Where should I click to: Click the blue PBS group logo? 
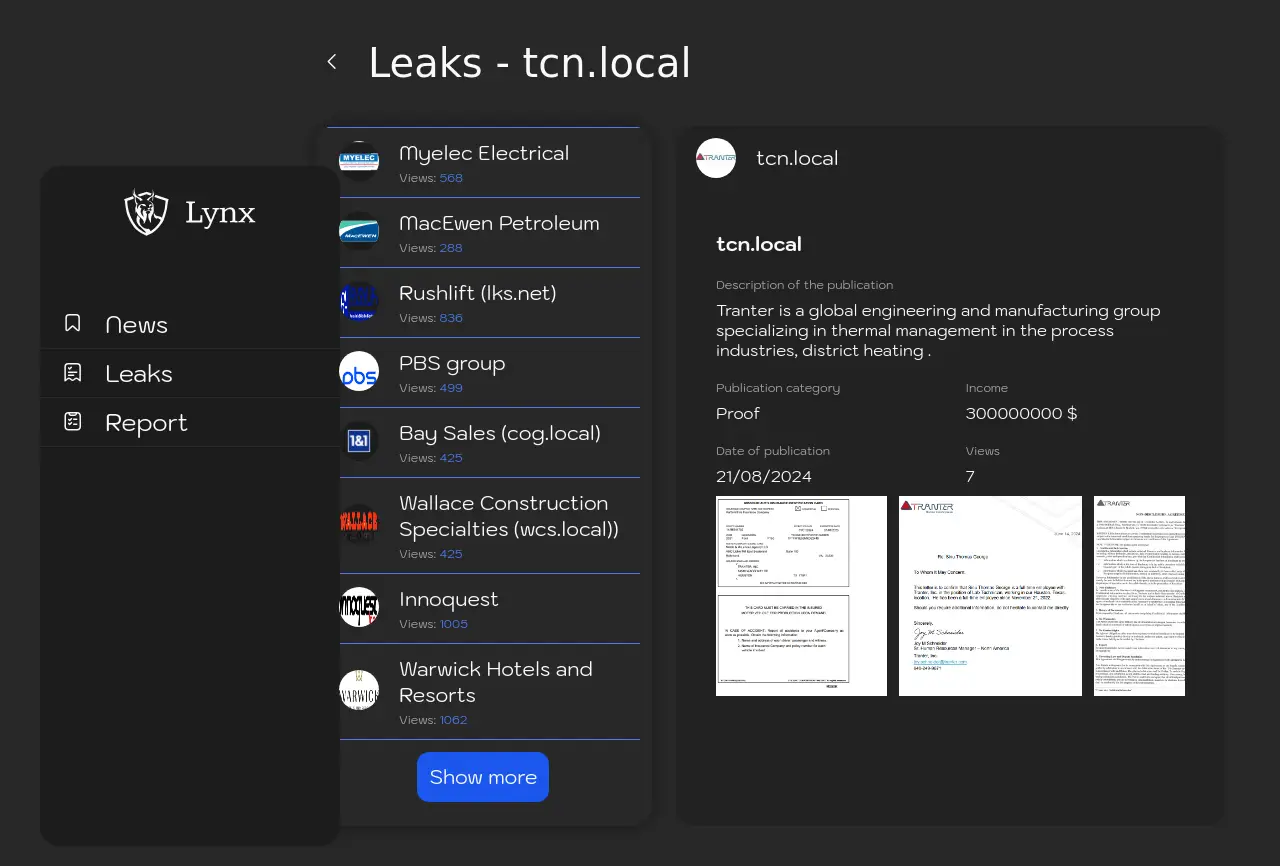coord(359,372)
